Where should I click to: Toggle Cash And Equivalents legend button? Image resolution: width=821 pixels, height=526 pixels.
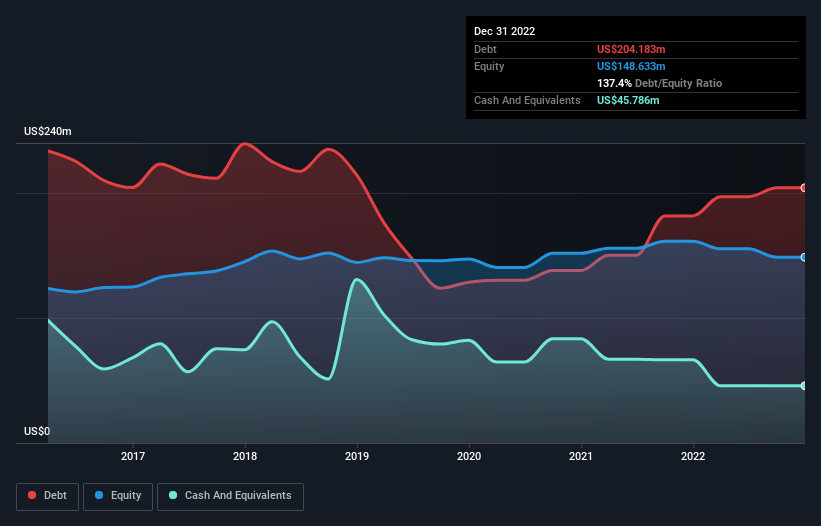point(230,496)
